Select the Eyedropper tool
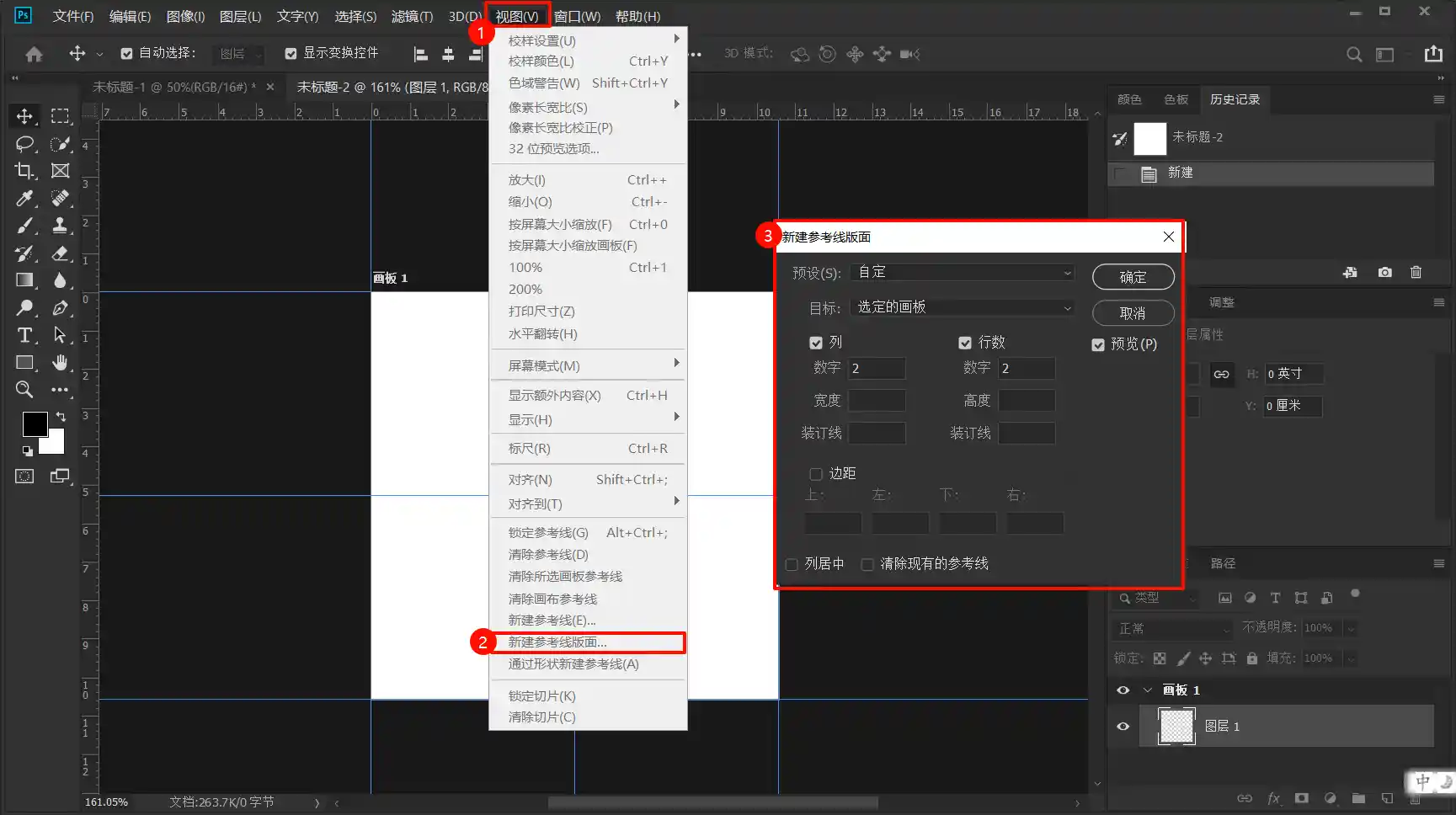The width and height of the screenshot is (1456, 815). [x=24, y=199]
